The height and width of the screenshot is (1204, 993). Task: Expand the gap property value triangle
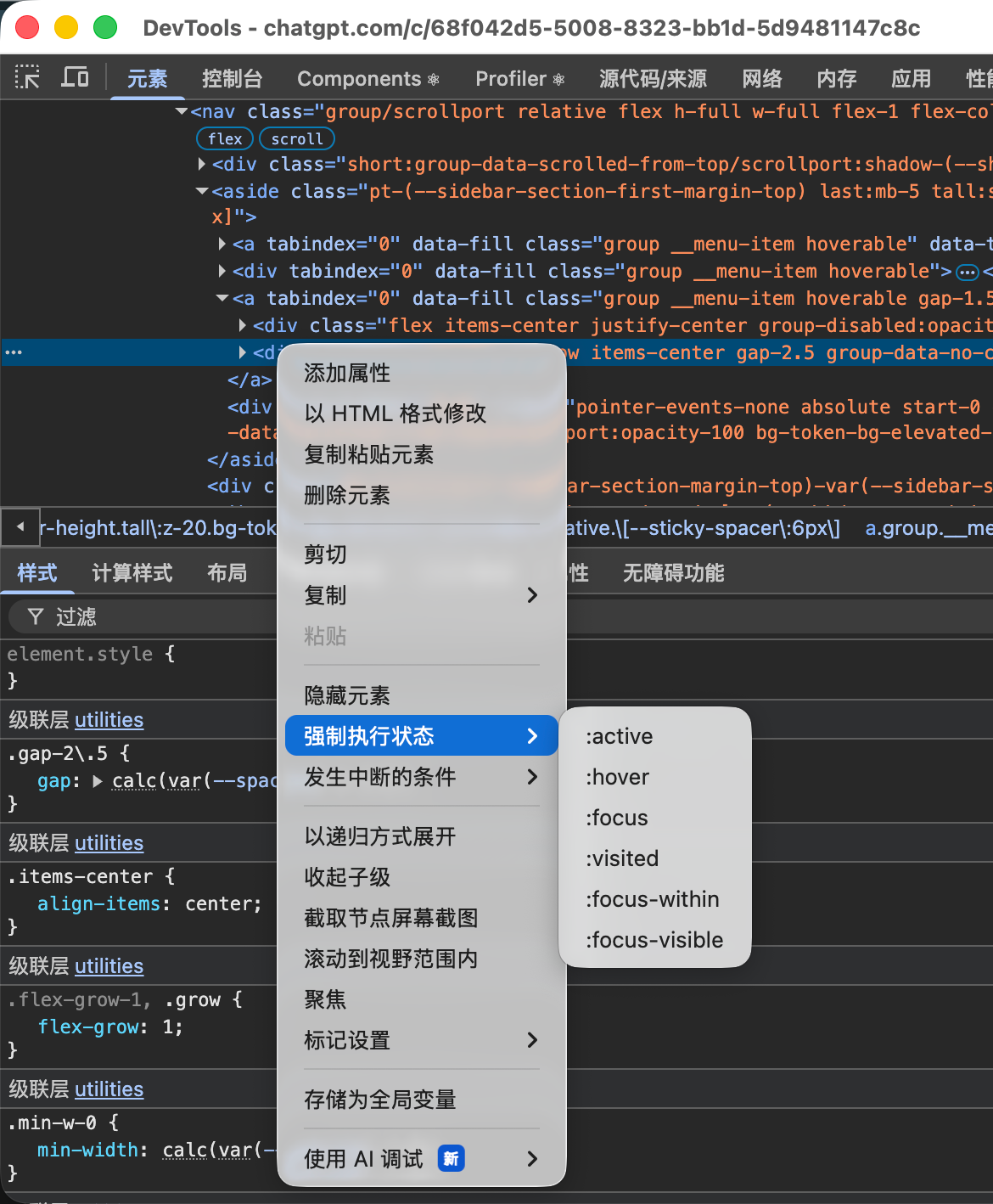click(x=98, y=781)
